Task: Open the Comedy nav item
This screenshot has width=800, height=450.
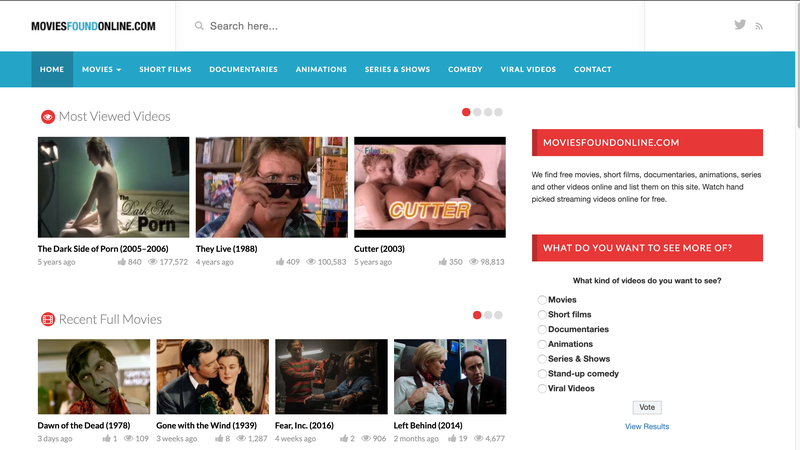Action: coord(465,69)
